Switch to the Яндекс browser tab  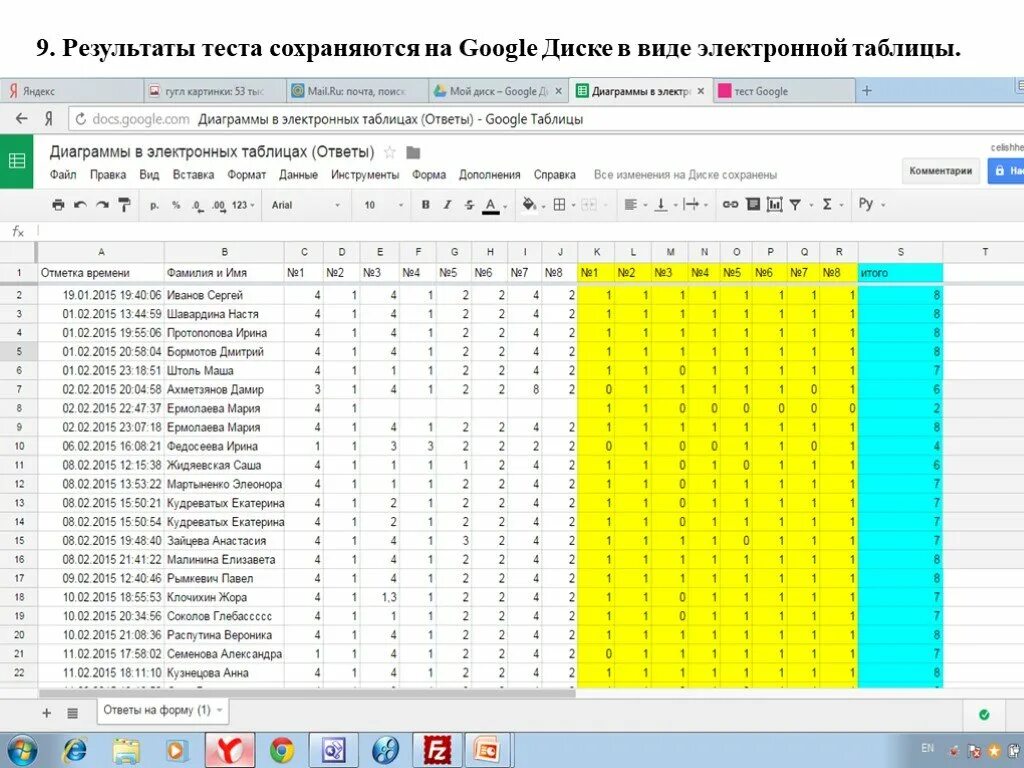71,91
